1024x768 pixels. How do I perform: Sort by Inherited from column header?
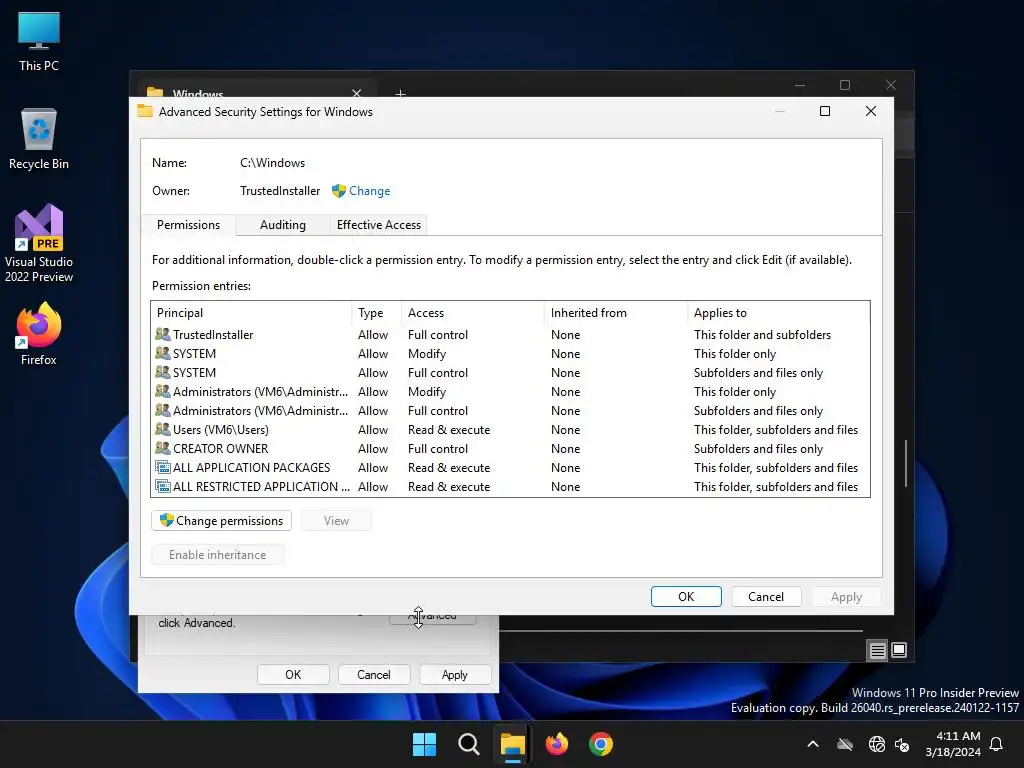[616, 313]
